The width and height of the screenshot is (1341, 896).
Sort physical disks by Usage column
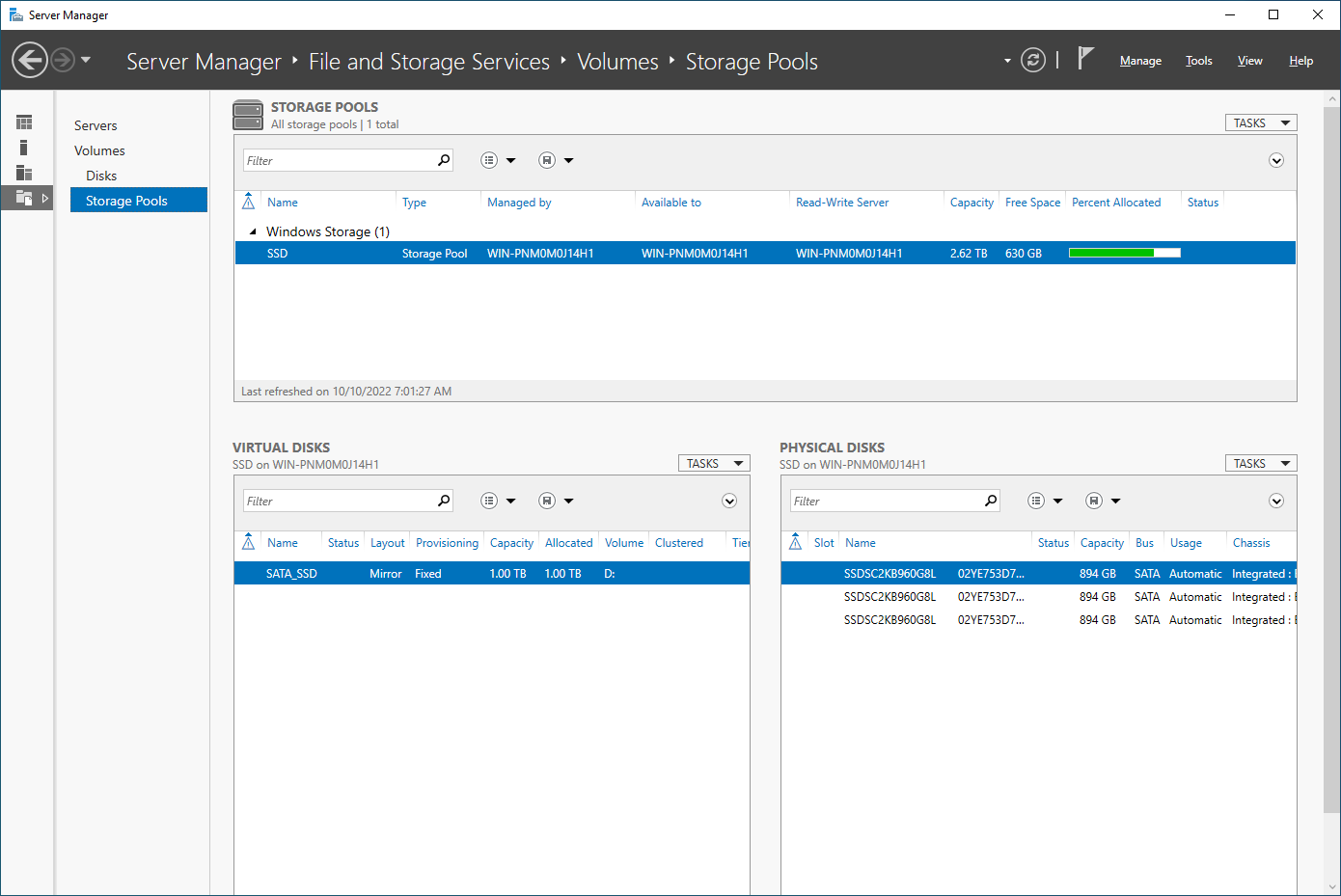pyautogui.click(x=1186, y=543)
